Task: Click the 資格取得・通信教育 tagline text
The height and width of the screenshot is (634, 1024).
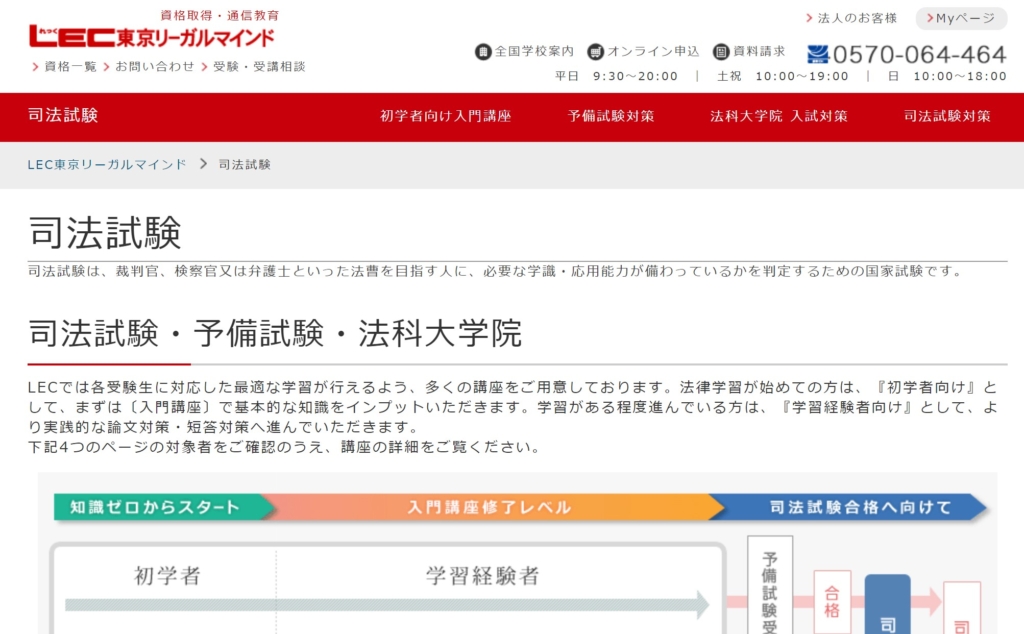Action: tap(219, 15)
